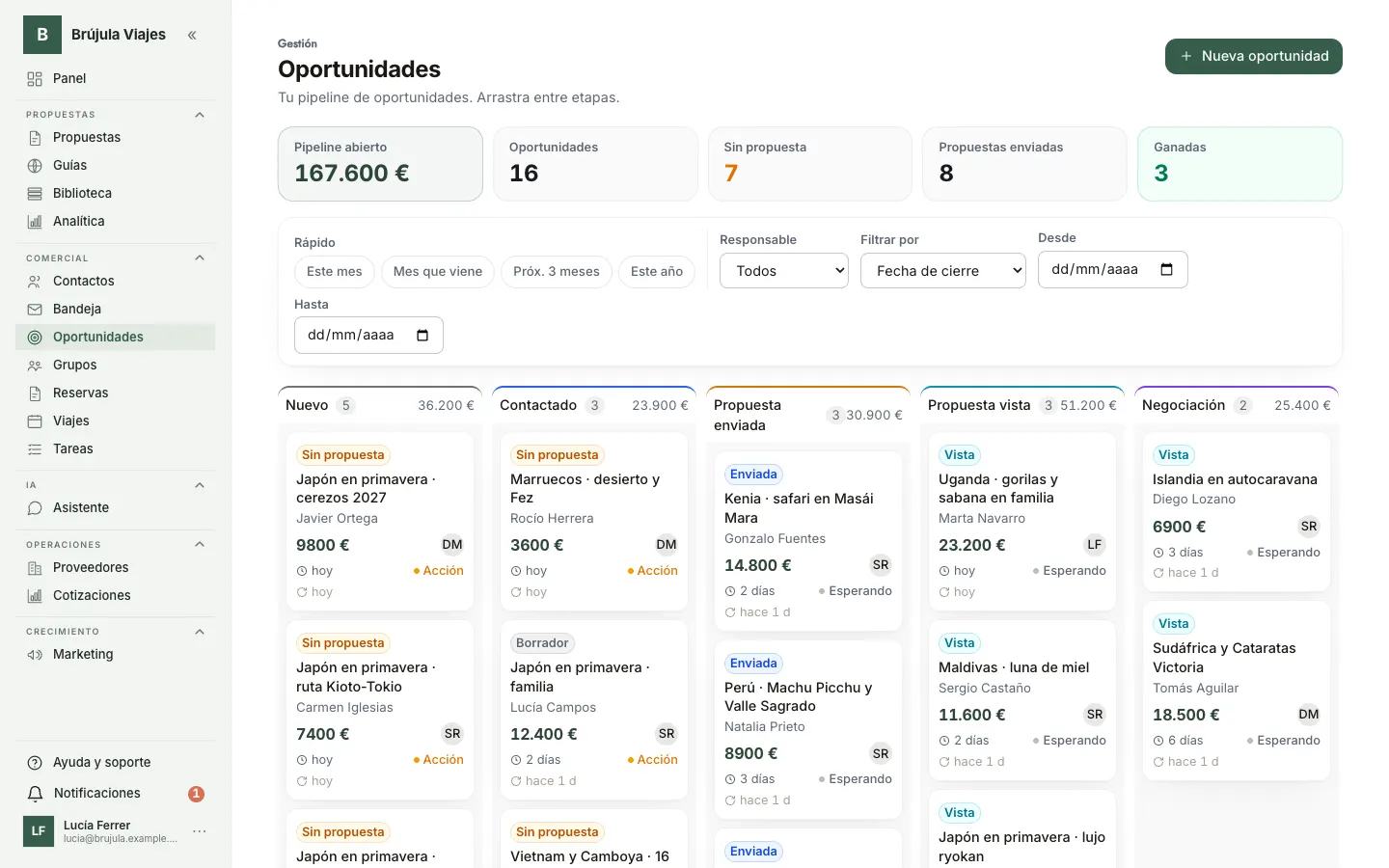Image resolution: width=1389 pixels, height=868 pixels.
Task: Open the Bandeja mail icon
Action: click(x=35, y=310)
